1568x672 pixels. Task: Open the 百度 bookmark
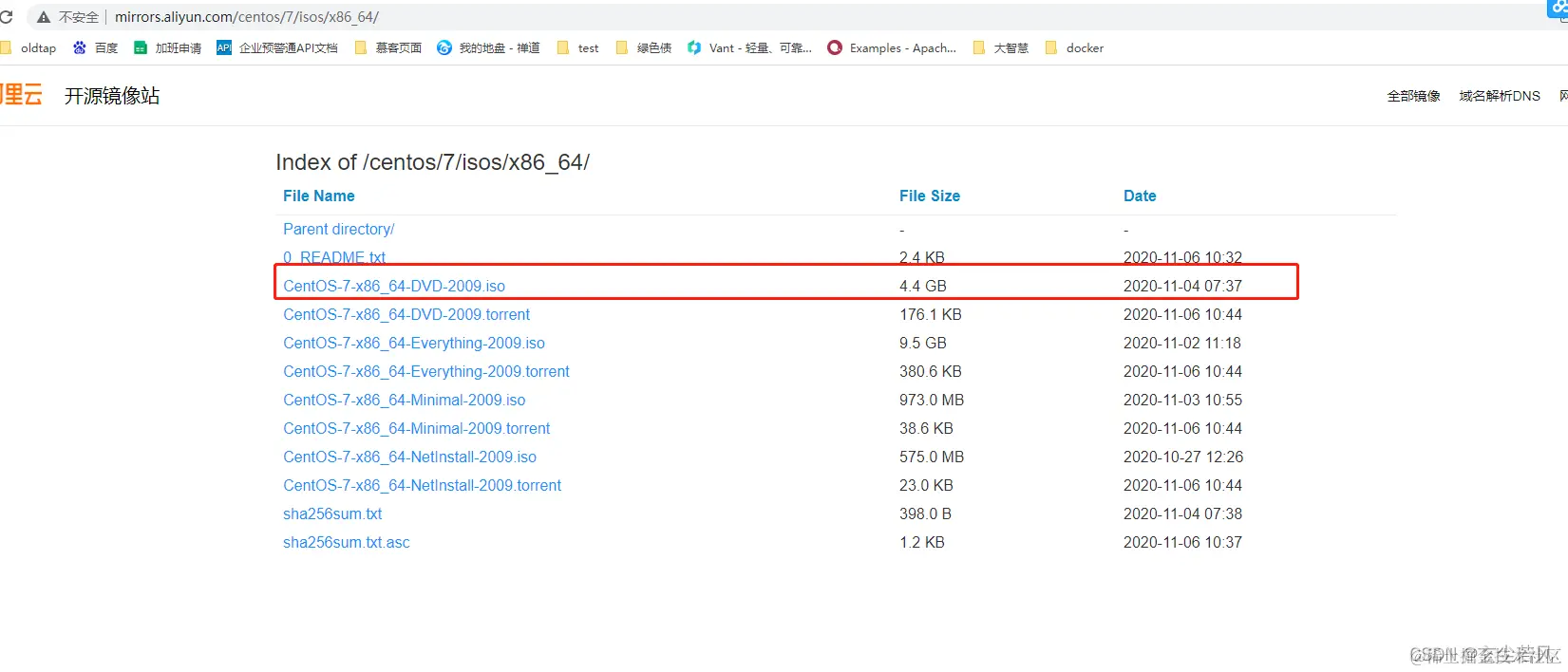coord(95,47)
